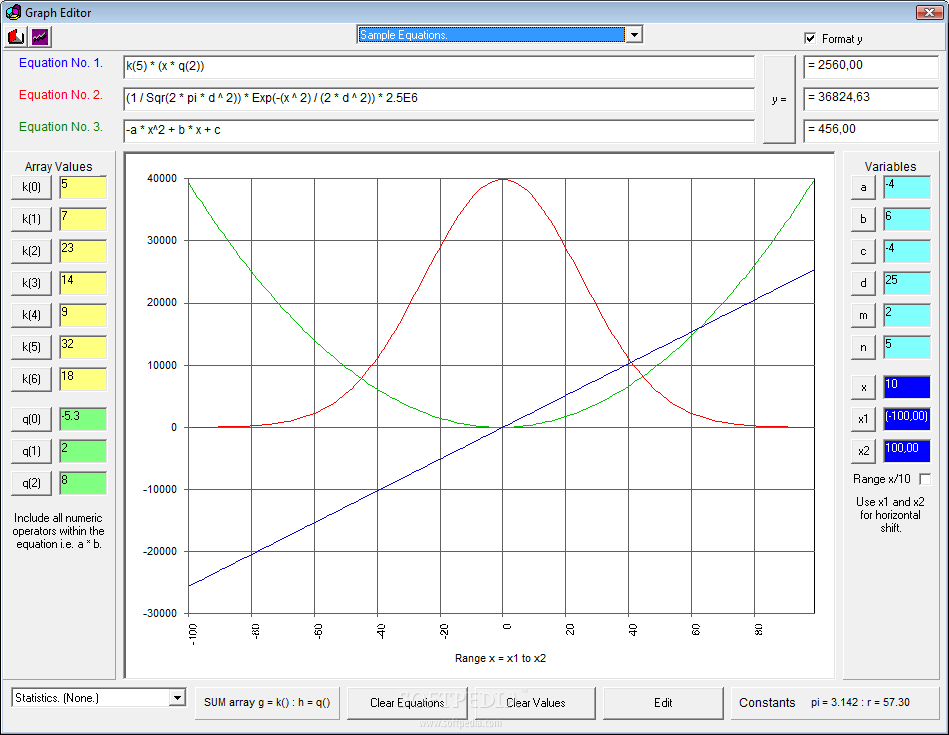949x735 pixels.
Task: Close the Graph Editor window
Action: [x=928, y=12]
